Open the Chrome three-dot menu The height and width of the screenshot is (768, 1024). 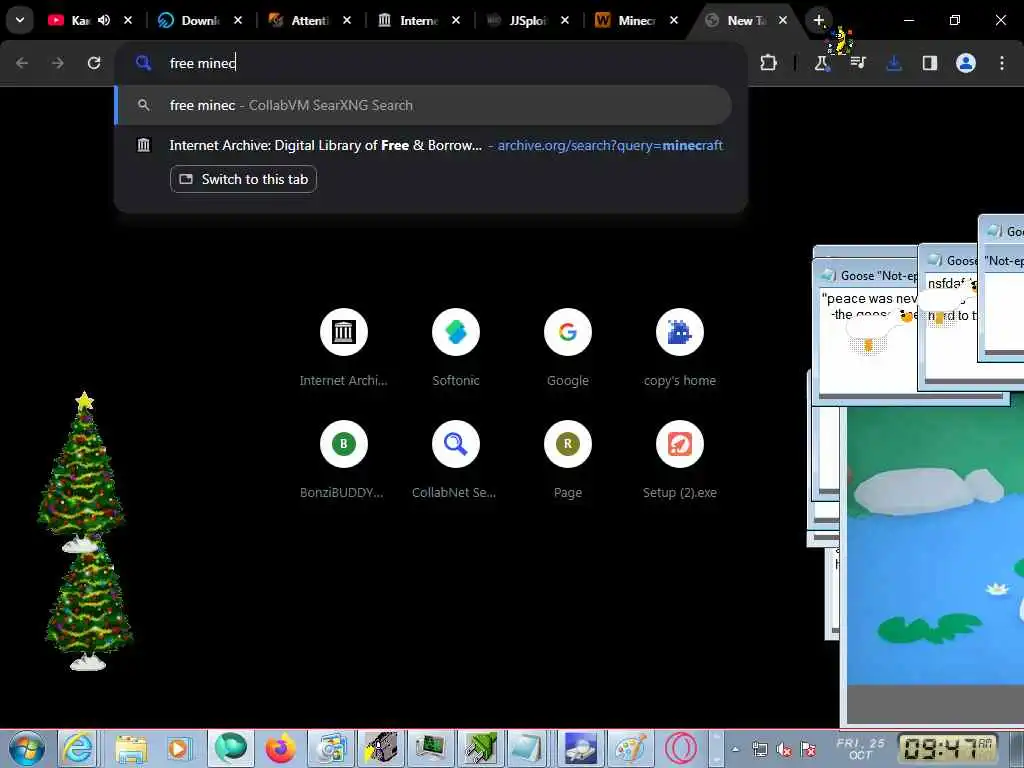(1002, 63)
